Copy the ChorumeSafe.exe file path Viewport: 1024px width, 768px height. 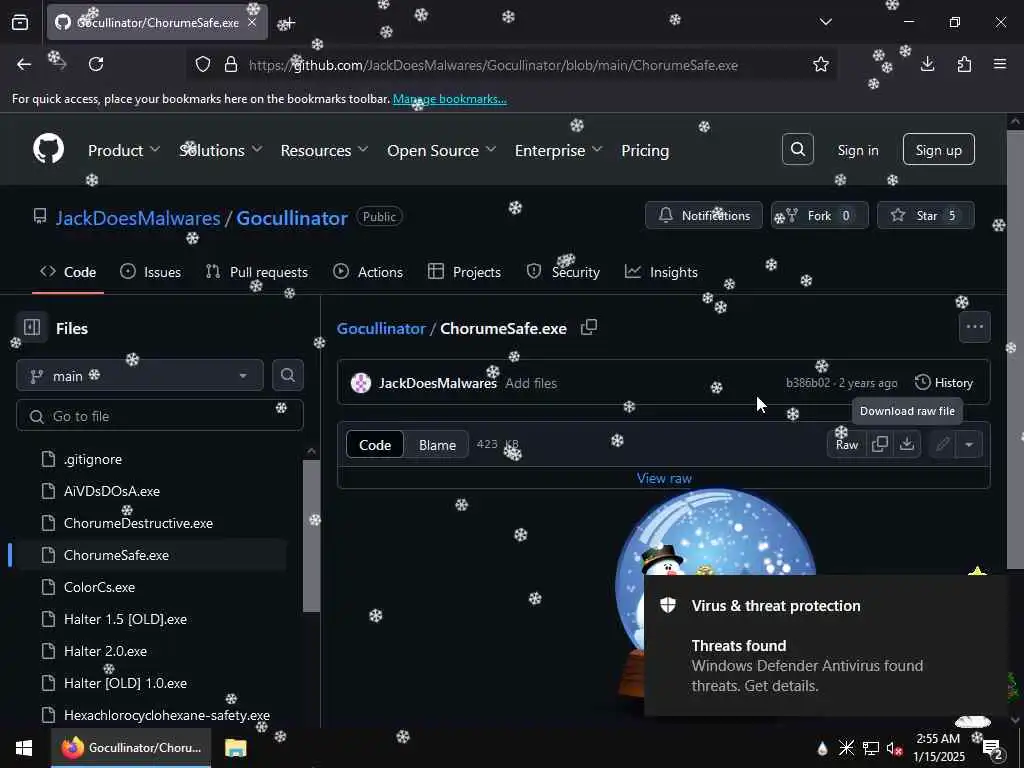point(588,327)
